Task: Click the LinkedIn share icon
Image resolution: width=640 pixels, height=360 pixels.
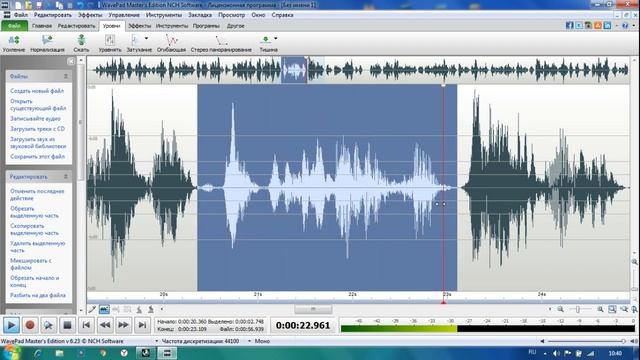Action: point(607,25)
